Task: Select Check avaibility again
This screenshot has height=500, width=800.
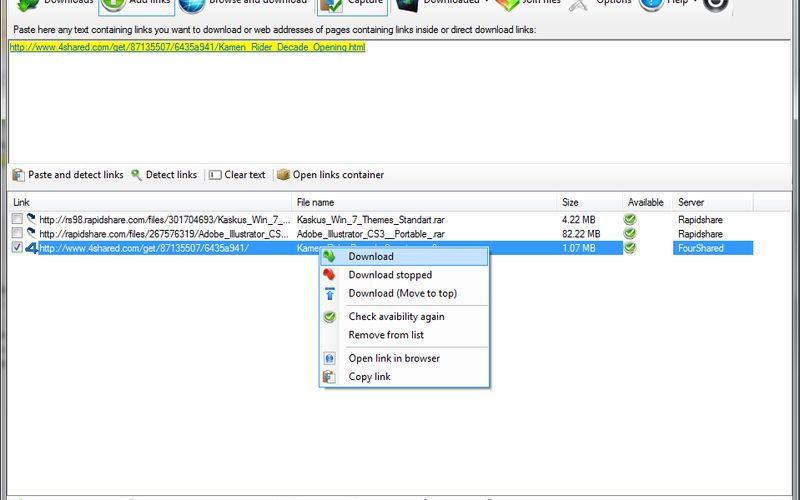Action: tap(404, 317)
